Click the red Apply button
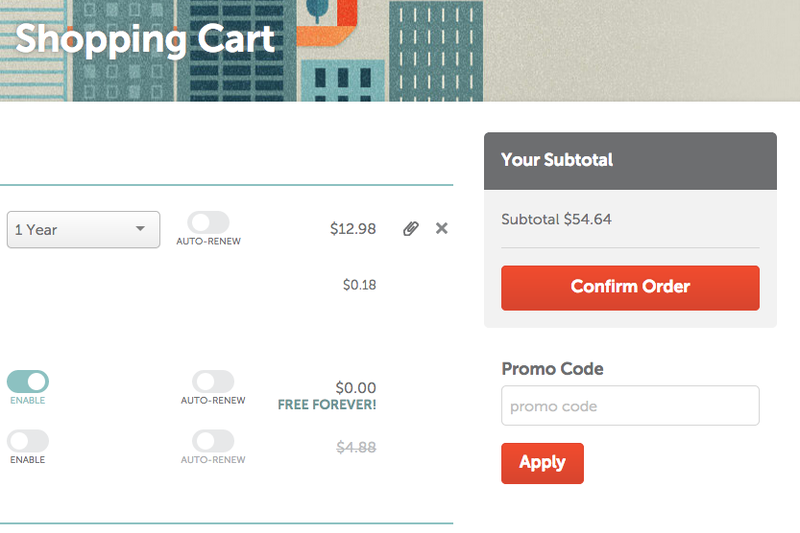The height and width of the screenshot is (533, 800). click(x=542, y=463)
